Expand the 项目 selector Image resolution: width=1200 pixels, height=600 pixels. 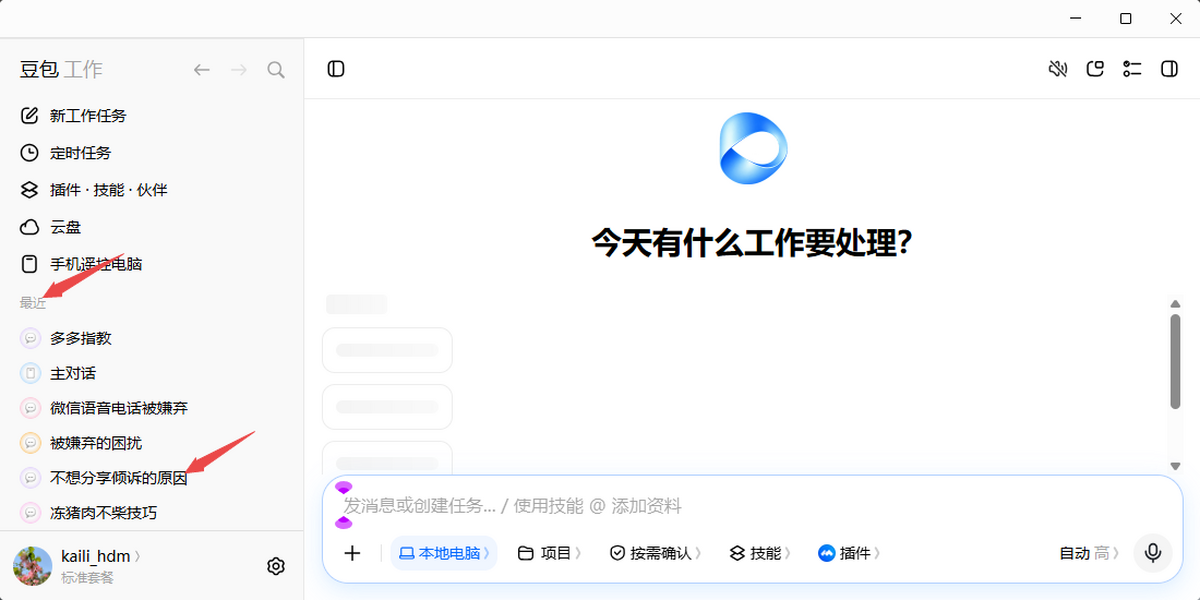coord(550,553)
